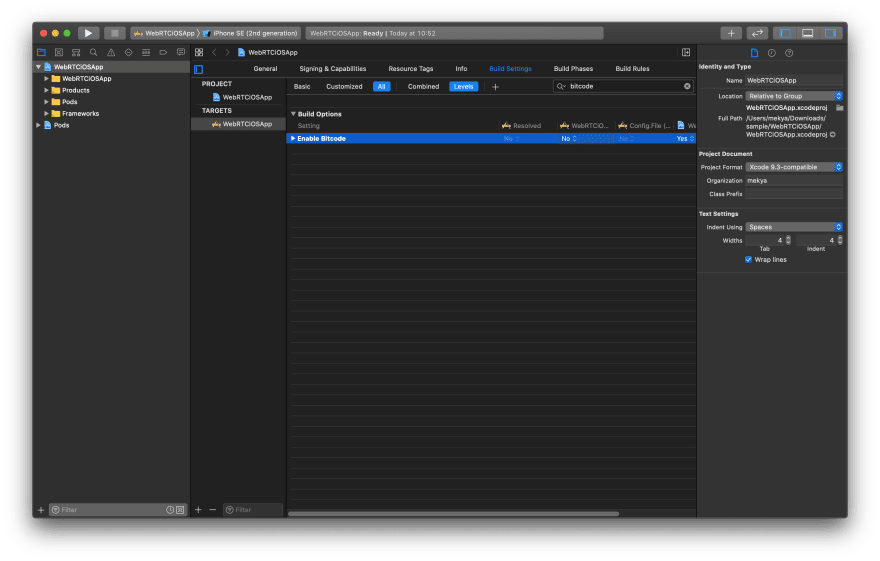The width and height of the screenshot is (880, 561).
Task: Expand the Enable Bitcode setting row
Action: 293,139
